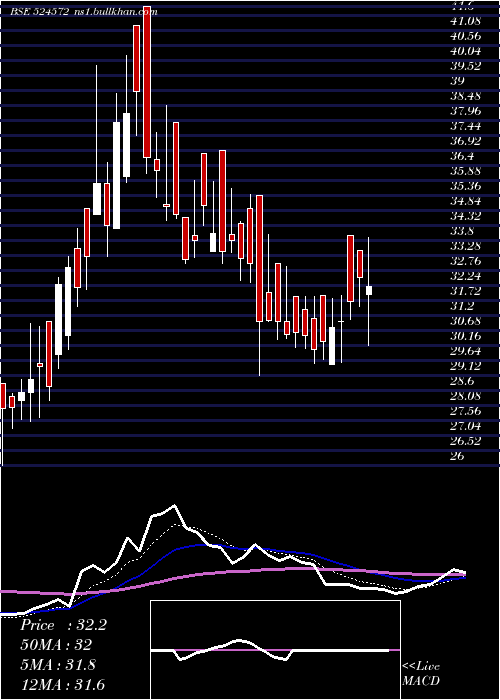
Task: Select the 35.36 price axis label
Action: 465,186
